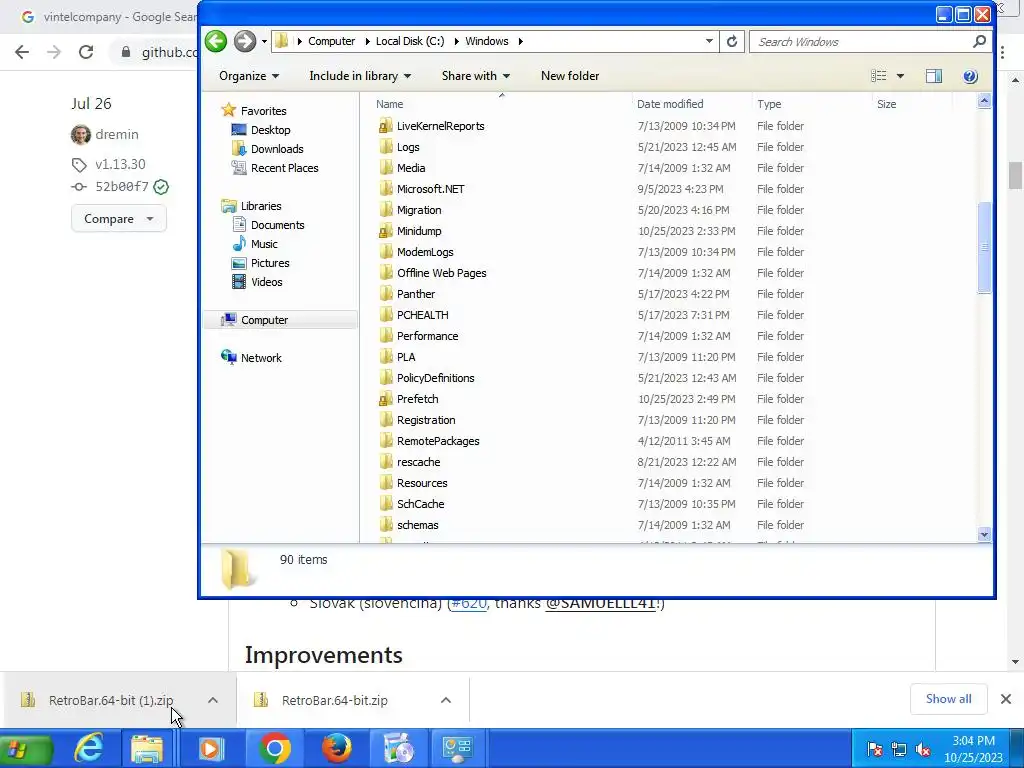Screen dimensions: 1024x768
Task: Expand options for RetroBar.64-bit (1).zip download
Action: tap(213, 700)
